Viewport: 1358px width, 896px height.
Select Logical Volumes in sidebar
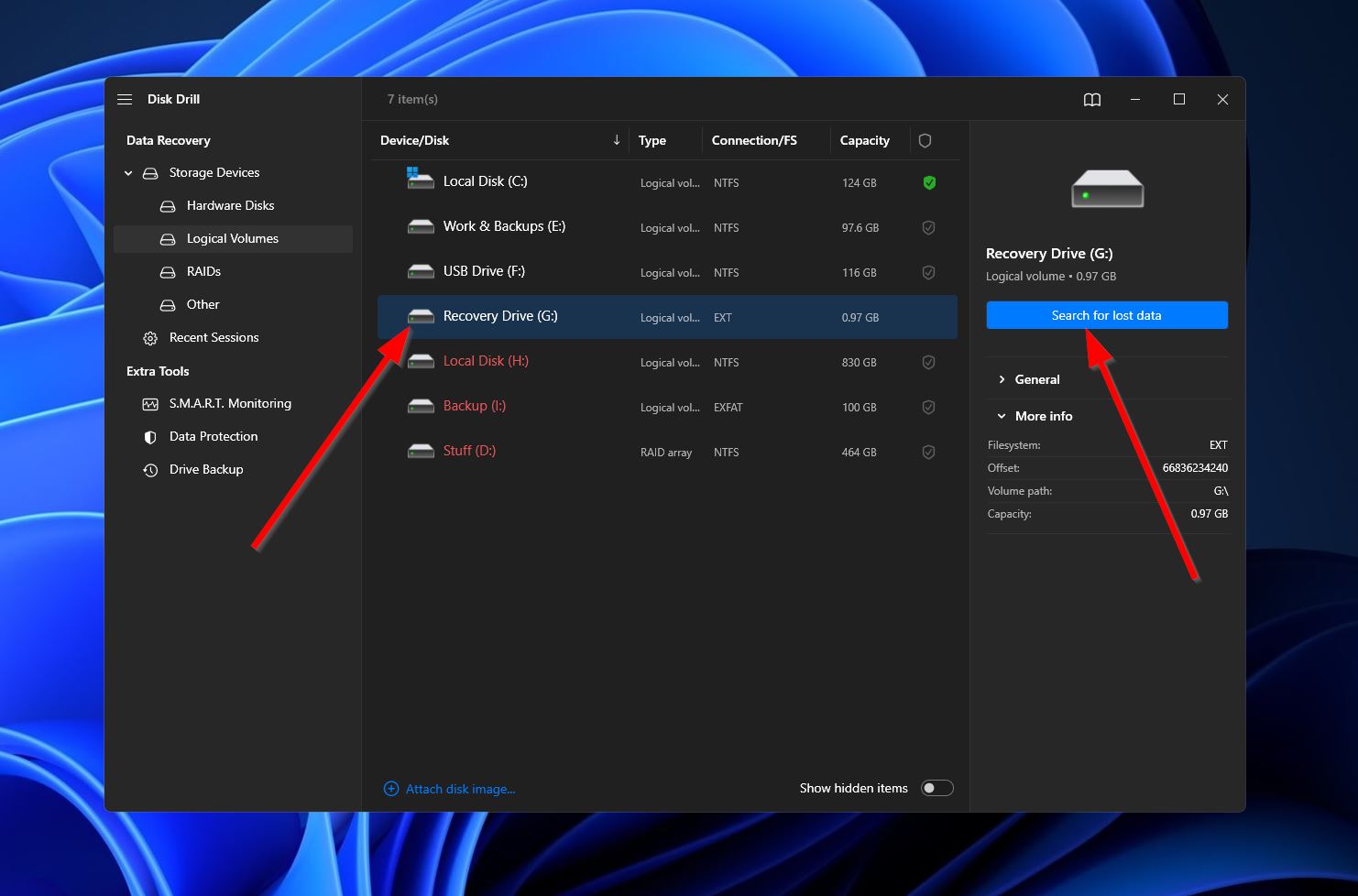pos(233,238)
